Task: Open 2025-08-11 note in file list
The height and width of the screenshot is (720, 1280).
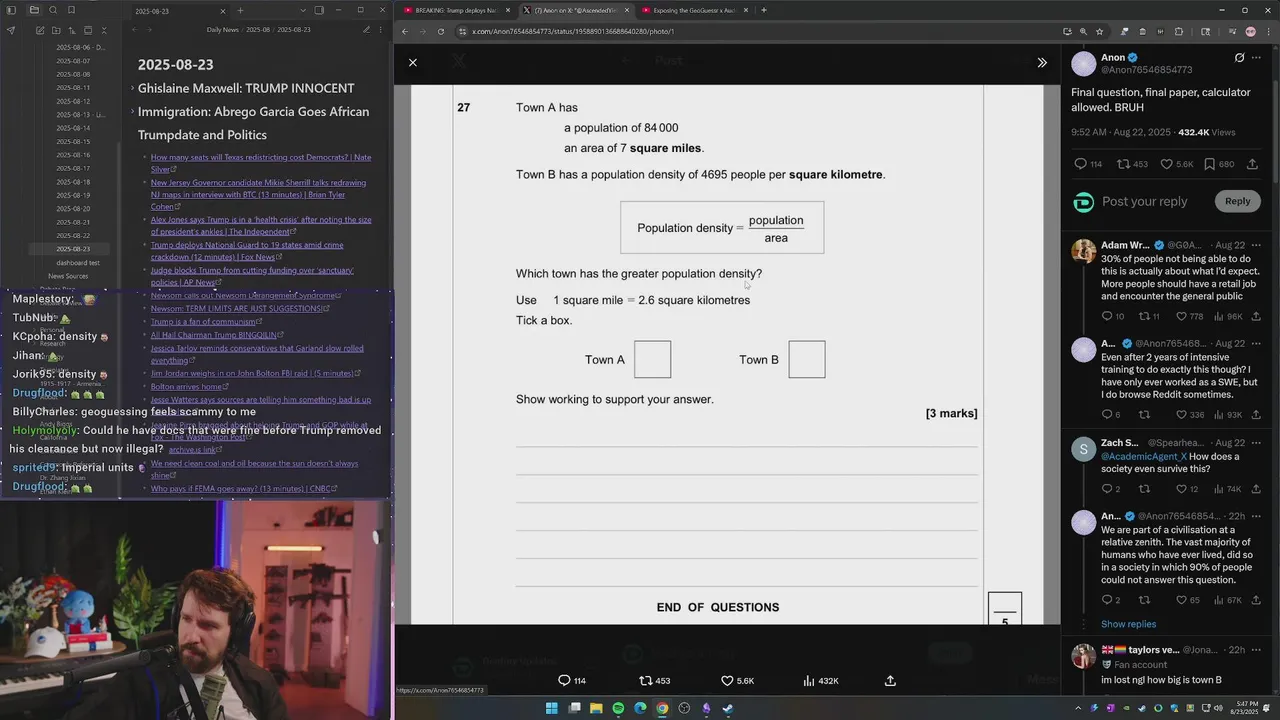Action: [73, 88]
